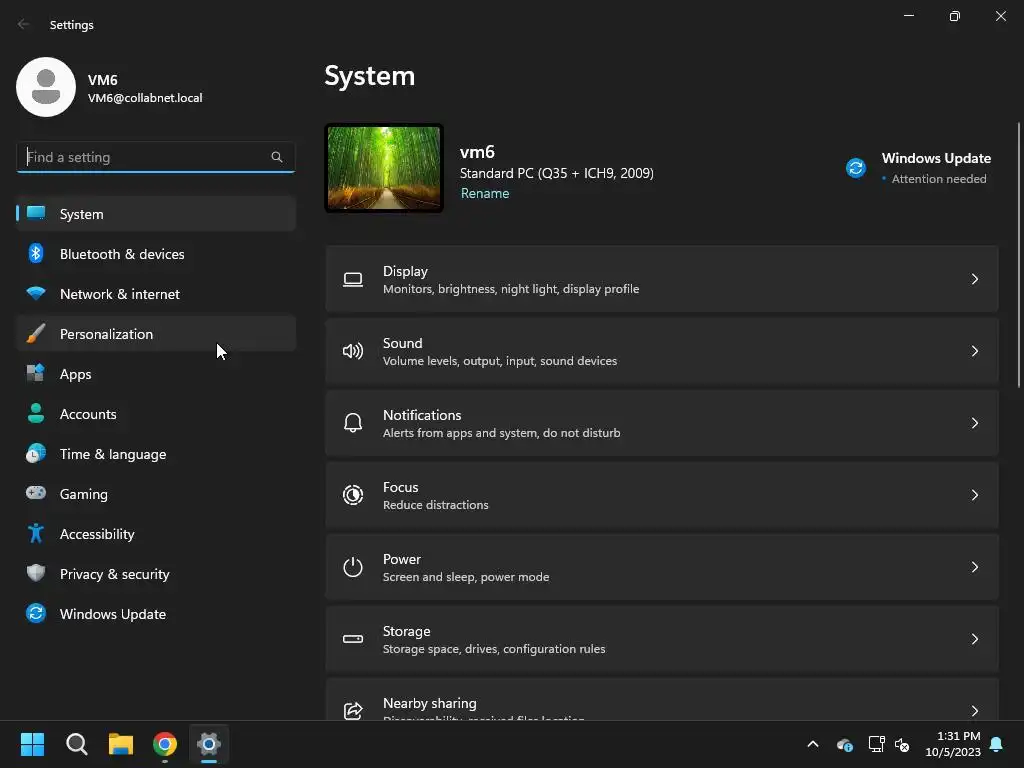Click the Nearby sharing share icon

353,711
